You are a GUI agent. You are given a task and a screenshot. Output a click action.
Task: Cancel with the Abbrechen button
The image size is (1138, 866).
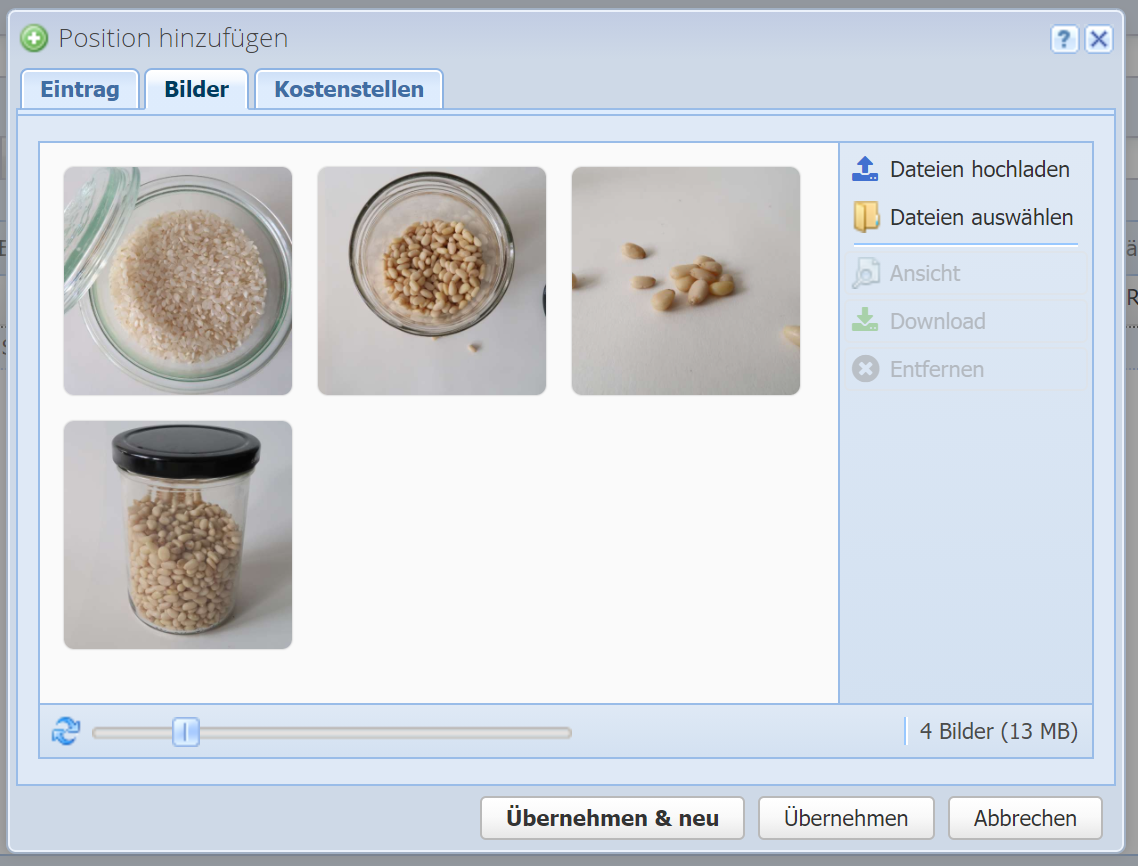(1025, 818)
